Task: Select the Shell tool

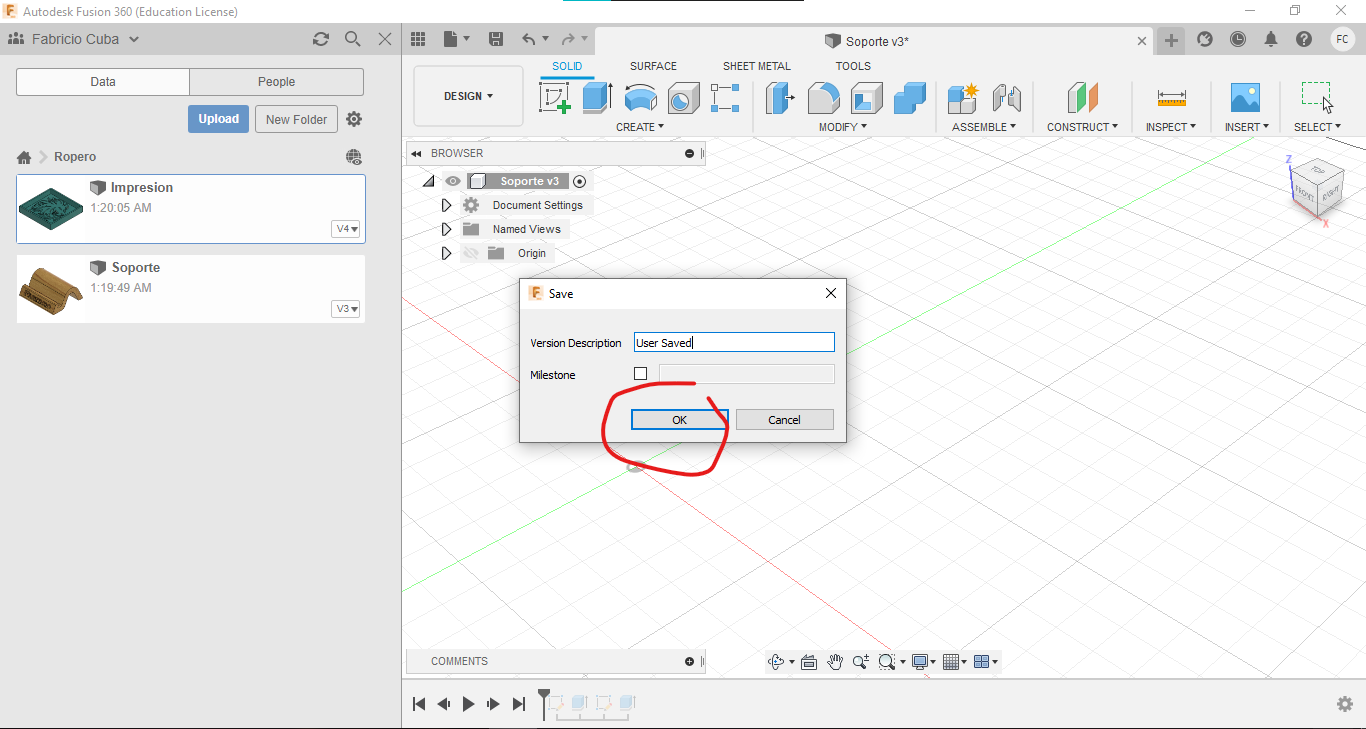Action: click(867, 98)
